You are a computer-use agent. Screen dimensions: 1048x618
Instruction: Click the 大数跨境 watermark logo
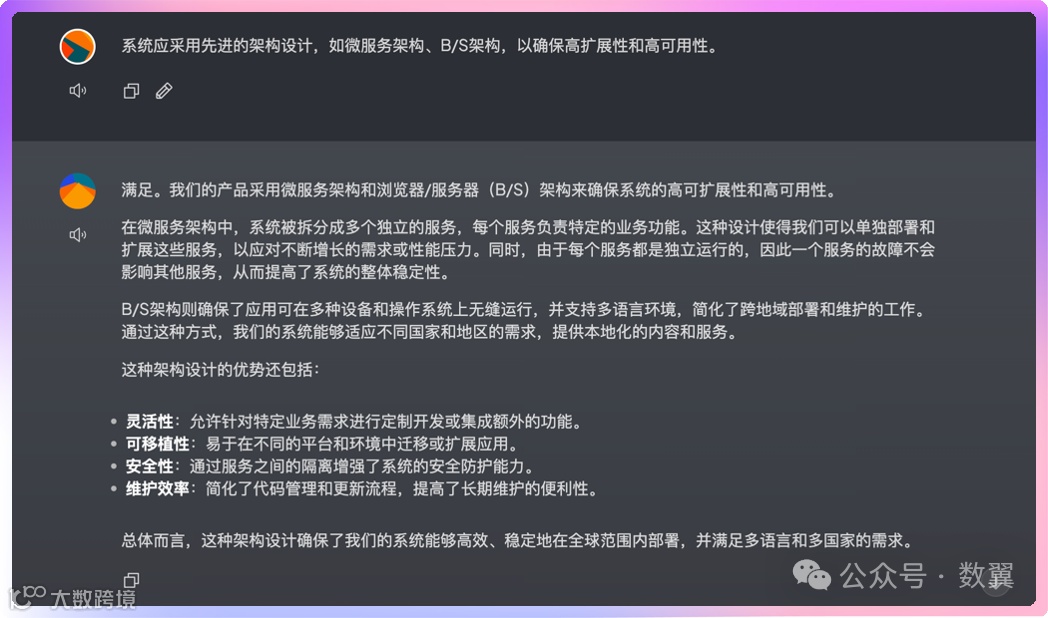tap(72, 598)
